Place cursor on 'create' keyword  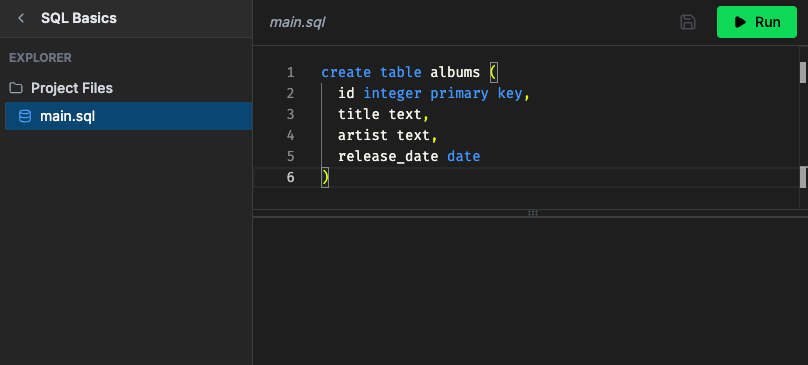pos(346,72)
